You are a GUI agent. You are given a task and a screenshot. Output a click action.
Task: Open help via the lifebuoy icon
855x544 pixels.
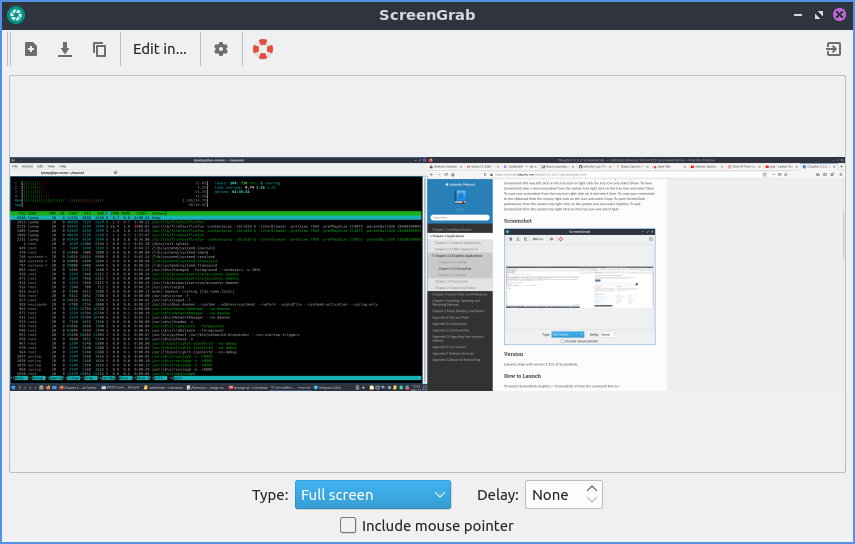pos(262,49)
